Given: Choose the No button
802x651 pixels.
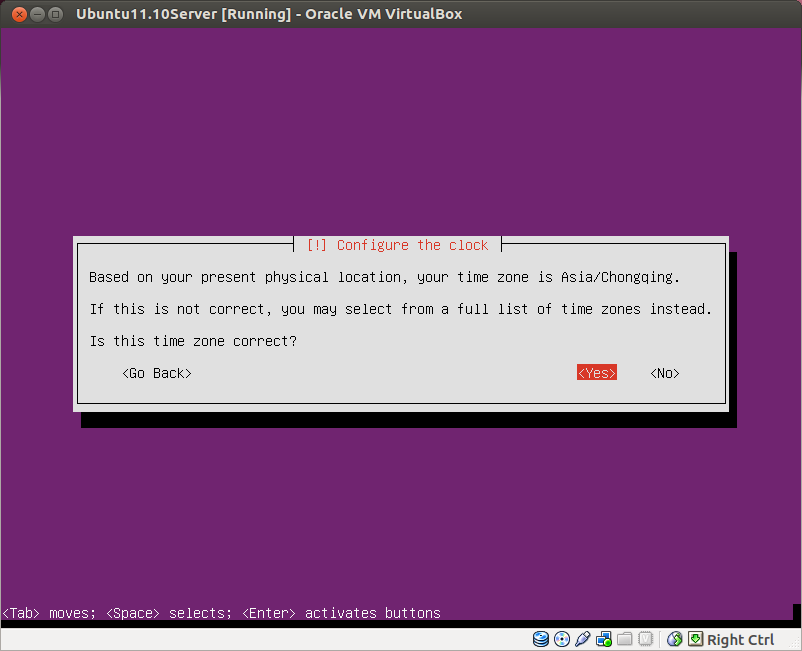Looking at the screenshot, I should 663,372.
